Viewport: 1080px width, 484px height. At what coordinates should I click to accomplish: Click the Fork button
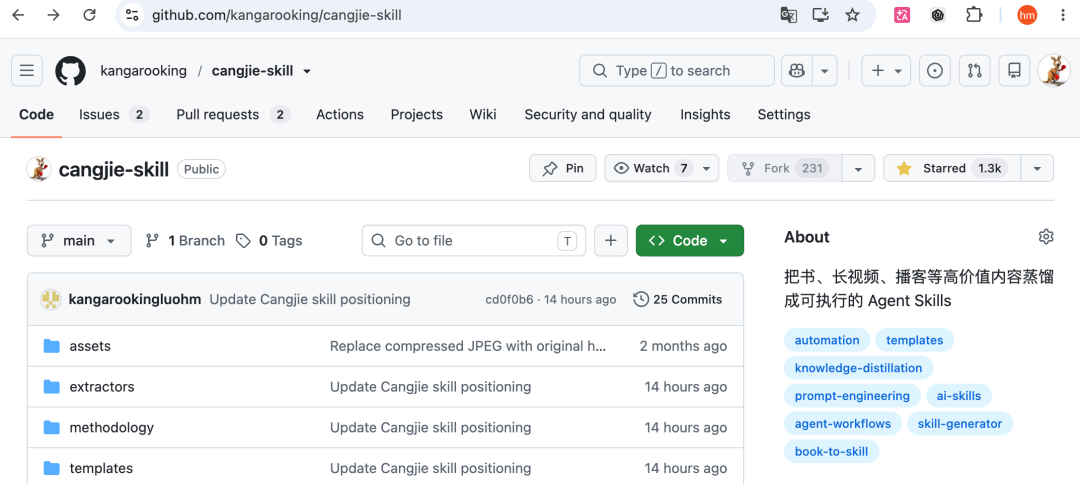785,168
